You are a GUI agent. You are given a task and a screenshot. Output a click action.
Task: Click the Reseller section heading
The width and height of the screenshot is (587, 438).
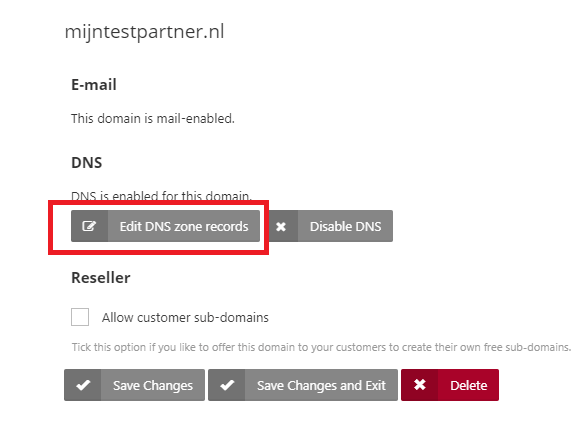point(101,278)
